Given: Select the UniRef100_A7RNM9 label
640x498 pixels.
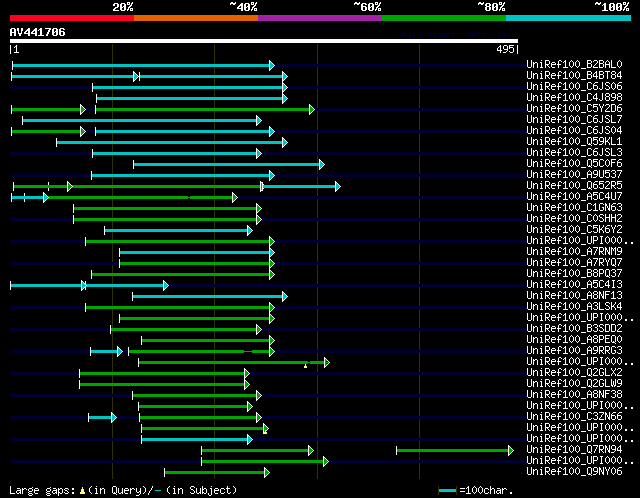Looking at the screenshot, I should (x=574, y=252).
